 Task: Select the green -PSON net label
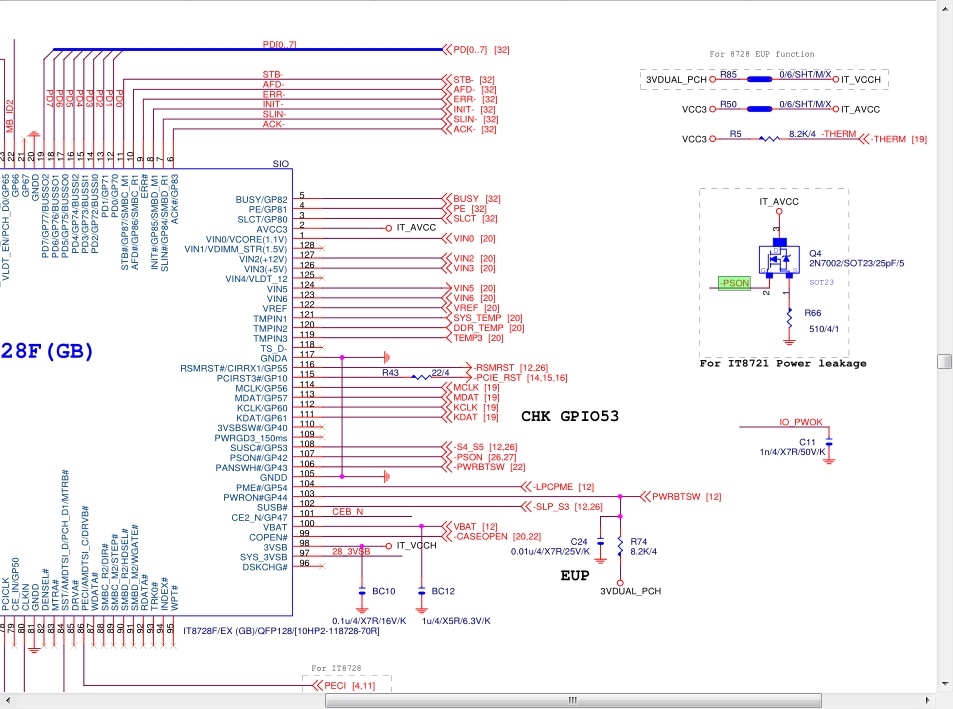pyautogui.click(x=734, y=283)
